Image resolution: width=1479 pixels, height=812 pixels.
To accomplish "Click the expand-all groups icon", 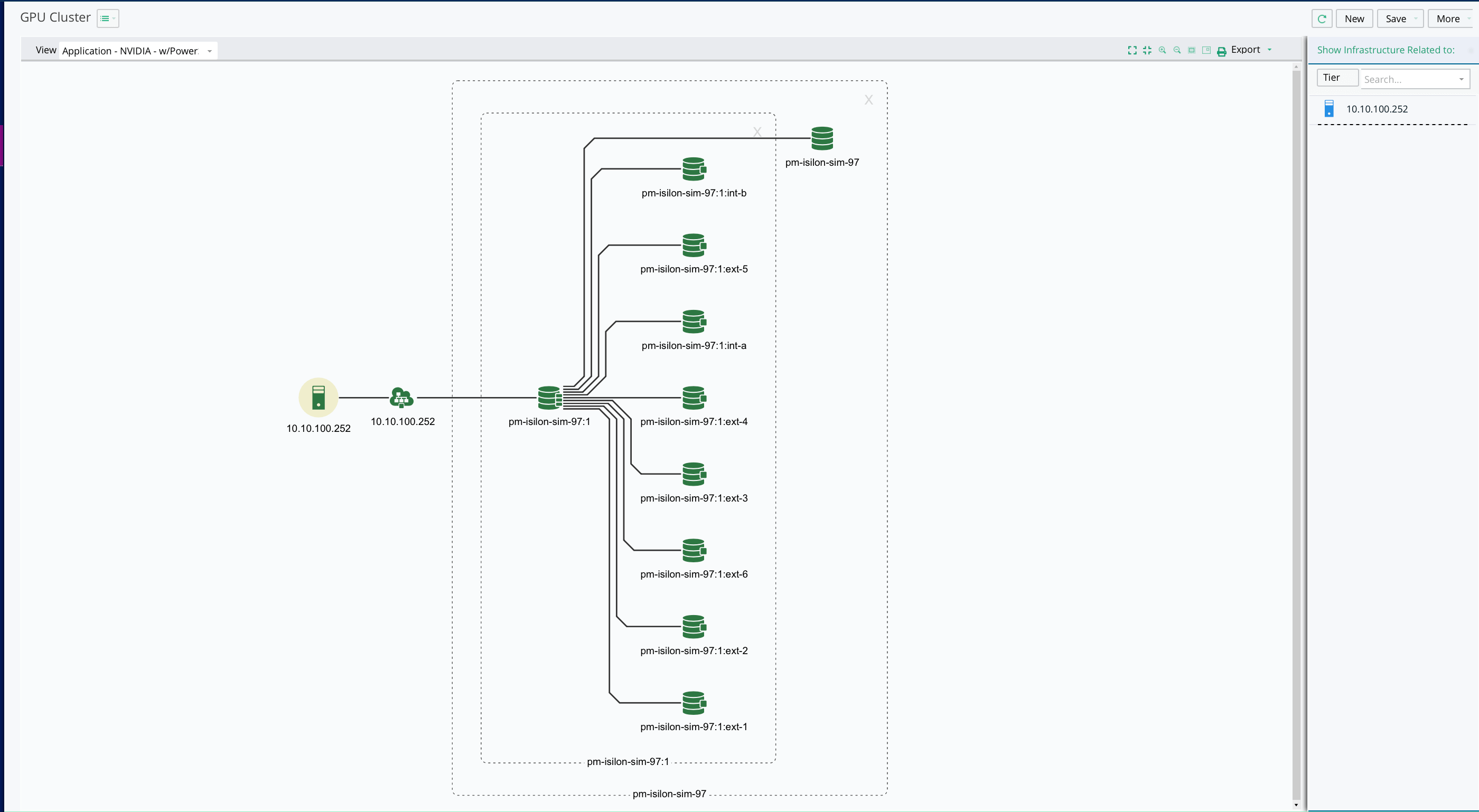I will tap(1131, 51).
